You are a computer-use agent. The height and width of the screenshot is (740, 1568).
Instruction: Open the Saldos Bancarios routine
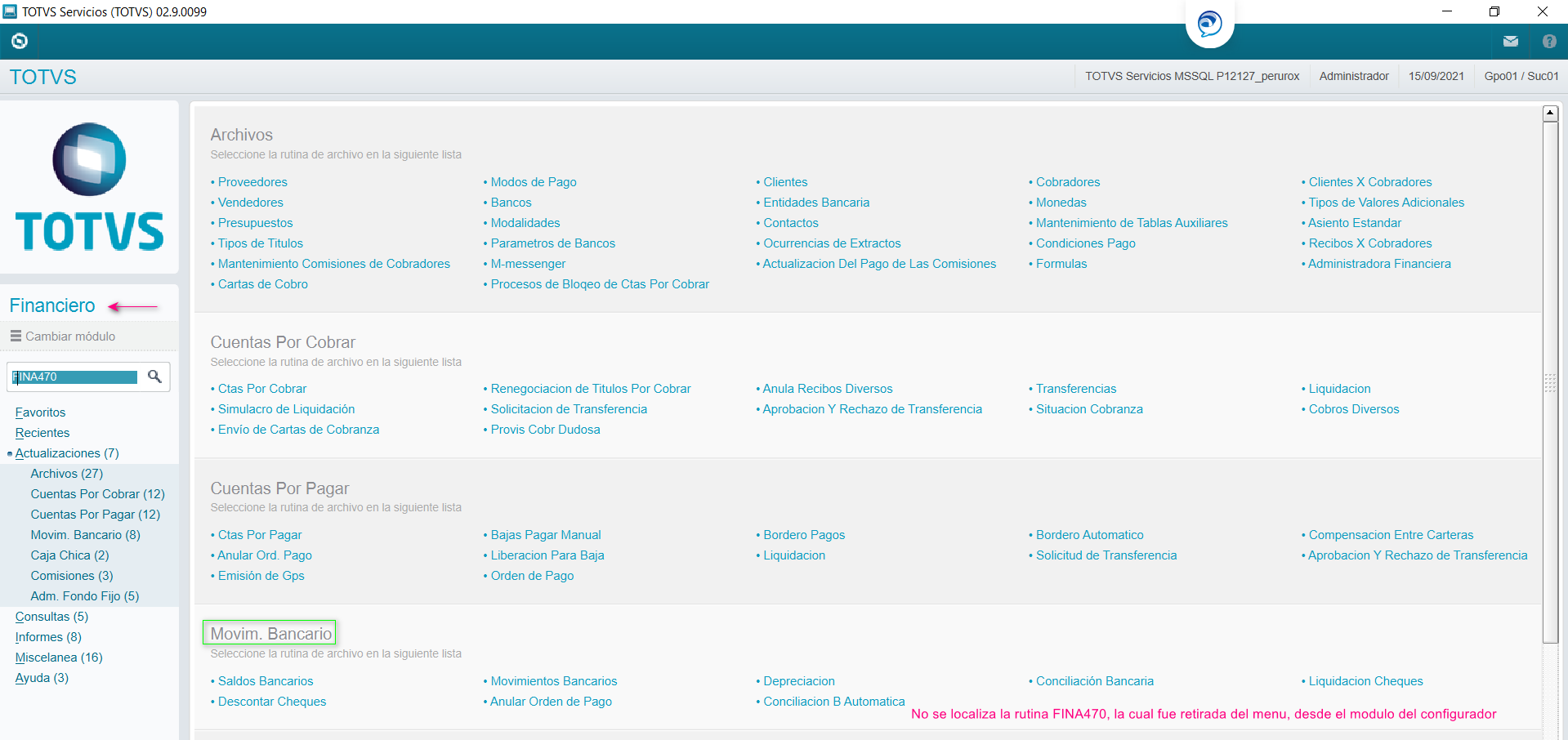pyautogui.click(x=266, y=681)
